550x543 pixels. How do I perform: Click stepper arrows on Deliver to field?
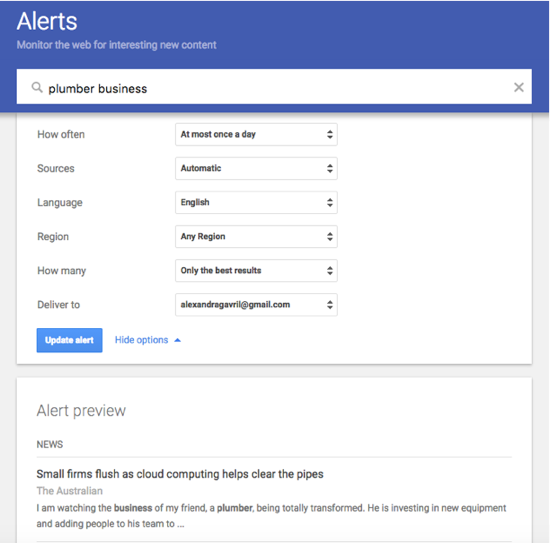(x=330, y=304)
